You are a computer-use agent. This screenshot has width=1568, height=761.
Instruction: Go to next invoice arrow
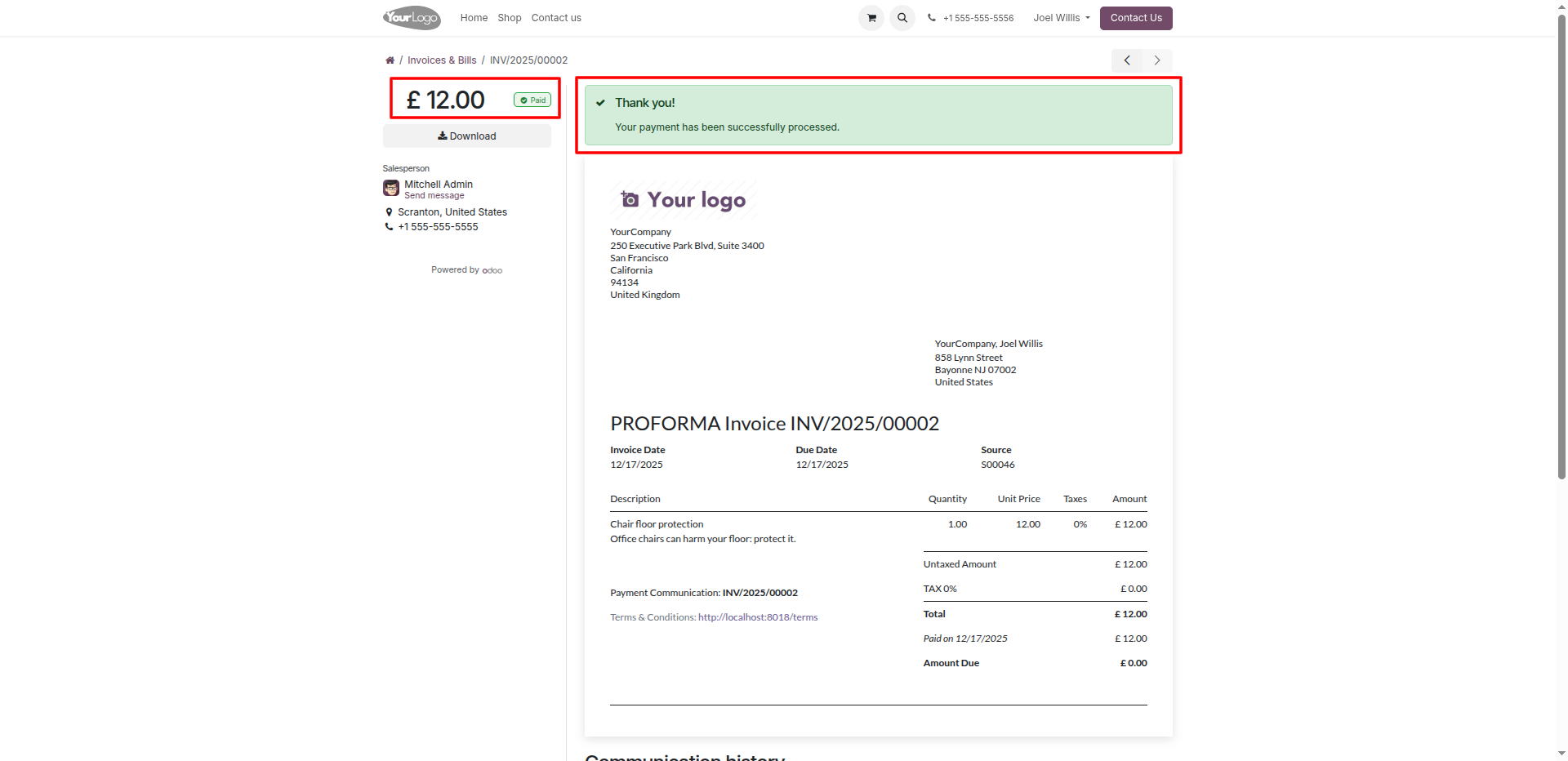(x=1157, y=60)
